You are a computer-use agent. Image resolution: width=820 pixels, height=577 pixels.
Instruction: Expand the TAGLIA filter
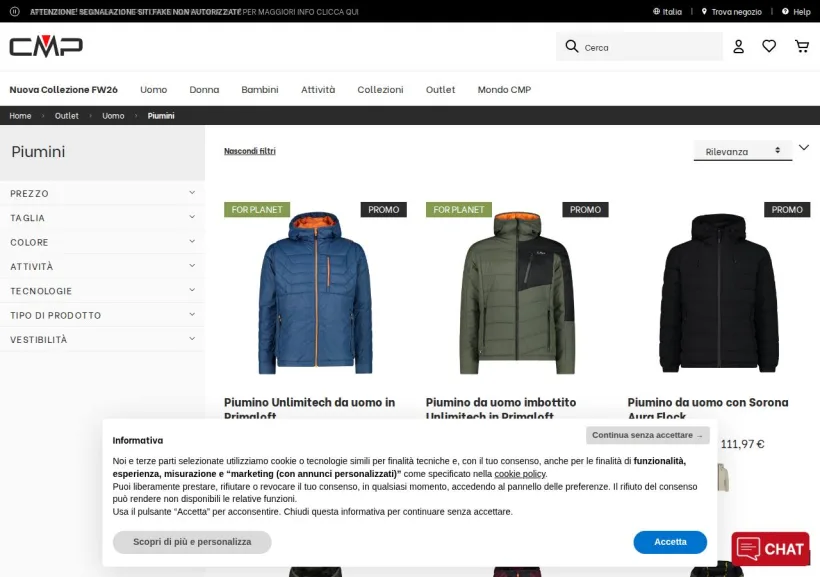coord(102,218)
